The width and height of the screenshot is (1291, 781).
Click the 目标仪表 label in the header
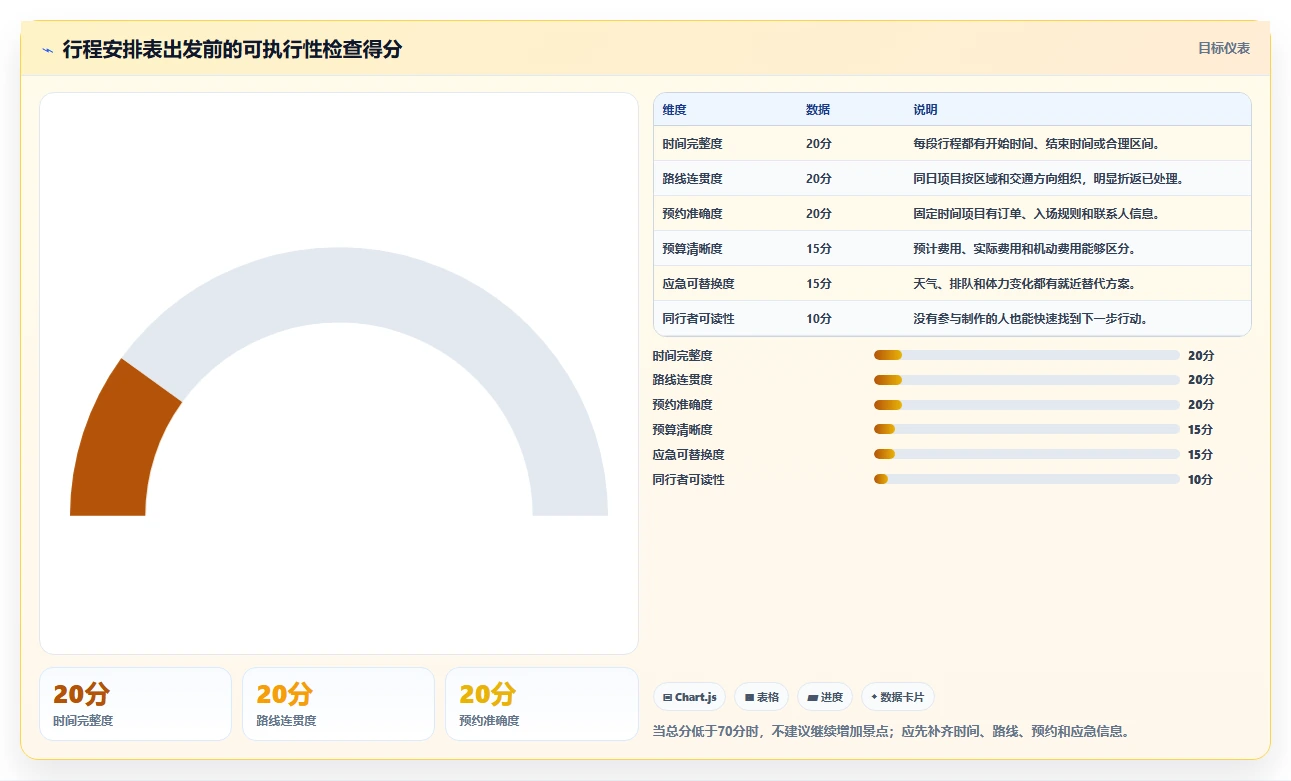1224,48
